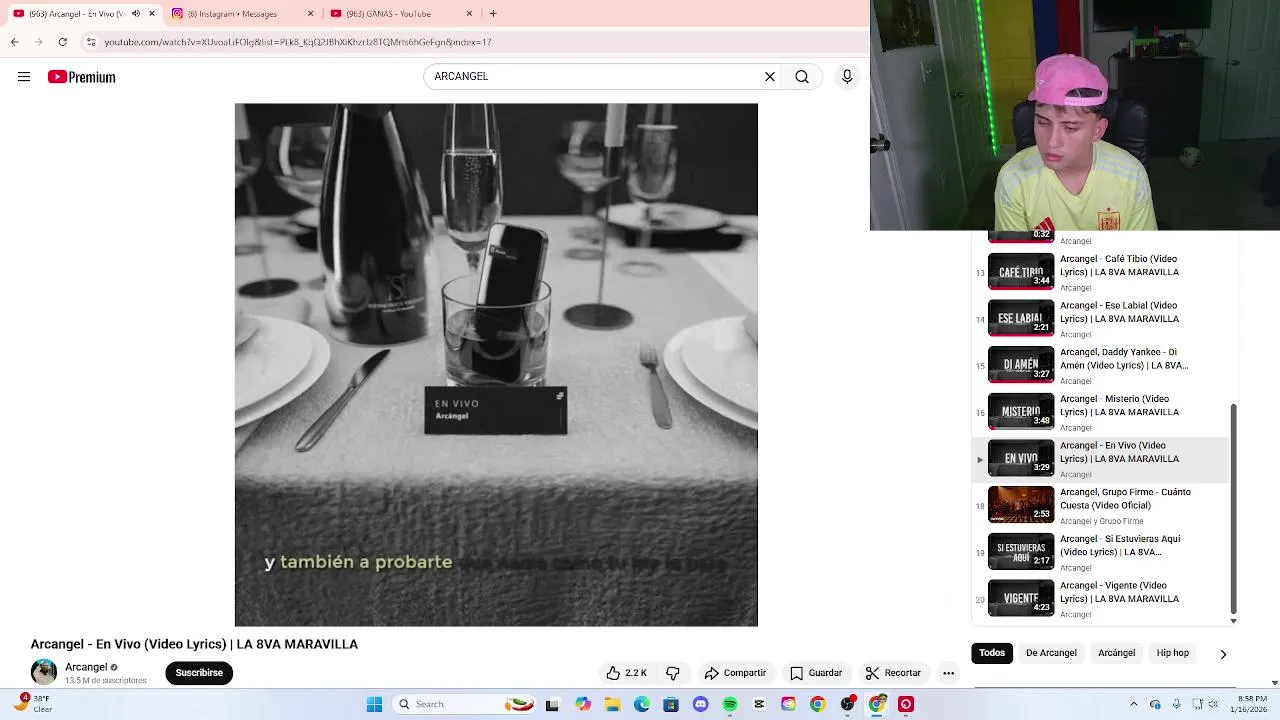Go to YouTube Premium home logo
Viewport: 1280px width, 720px height.
(82, 77)
